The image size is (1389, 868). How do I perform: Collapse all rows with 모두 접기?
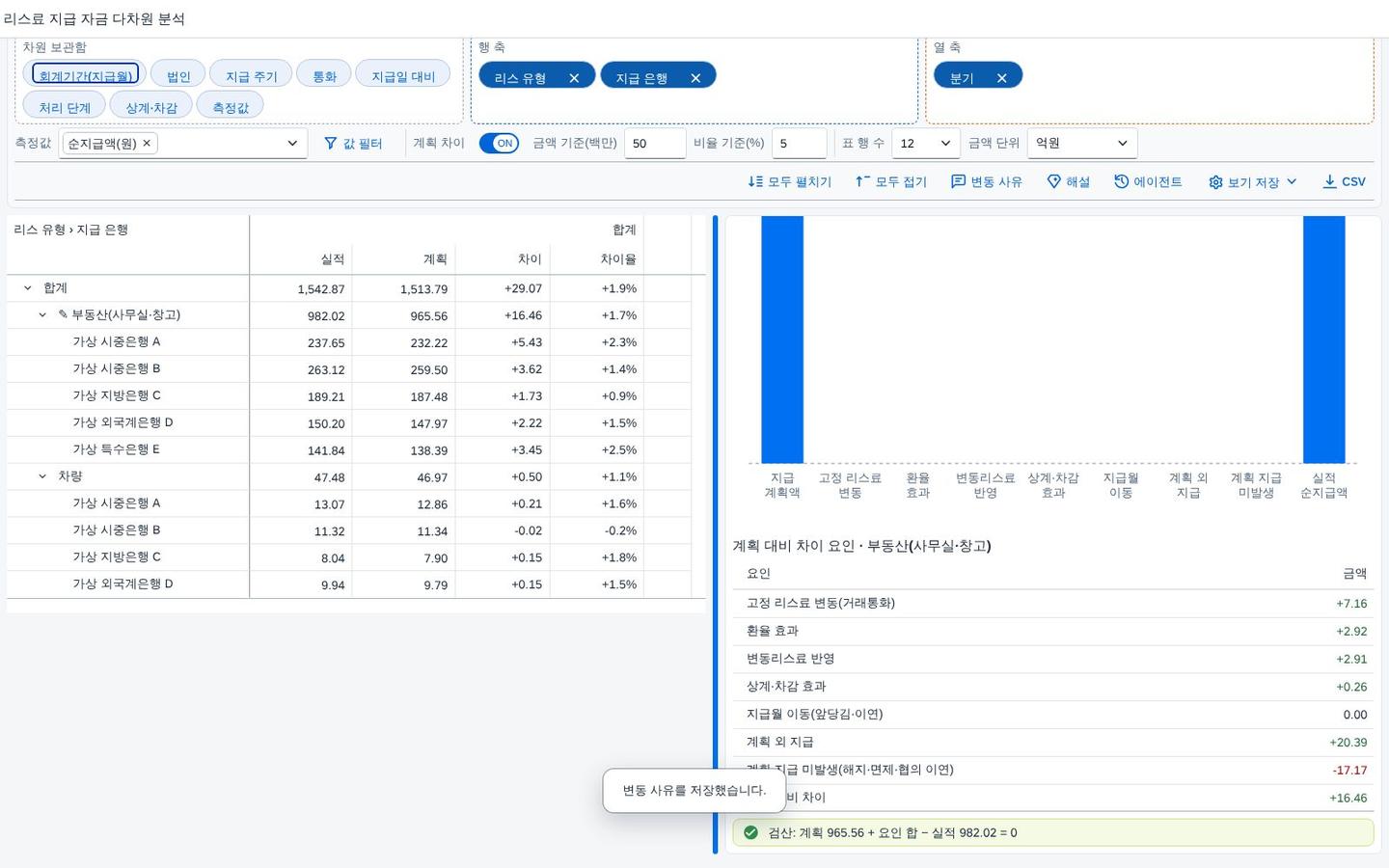pyautogui.click(x=890, y=182)
